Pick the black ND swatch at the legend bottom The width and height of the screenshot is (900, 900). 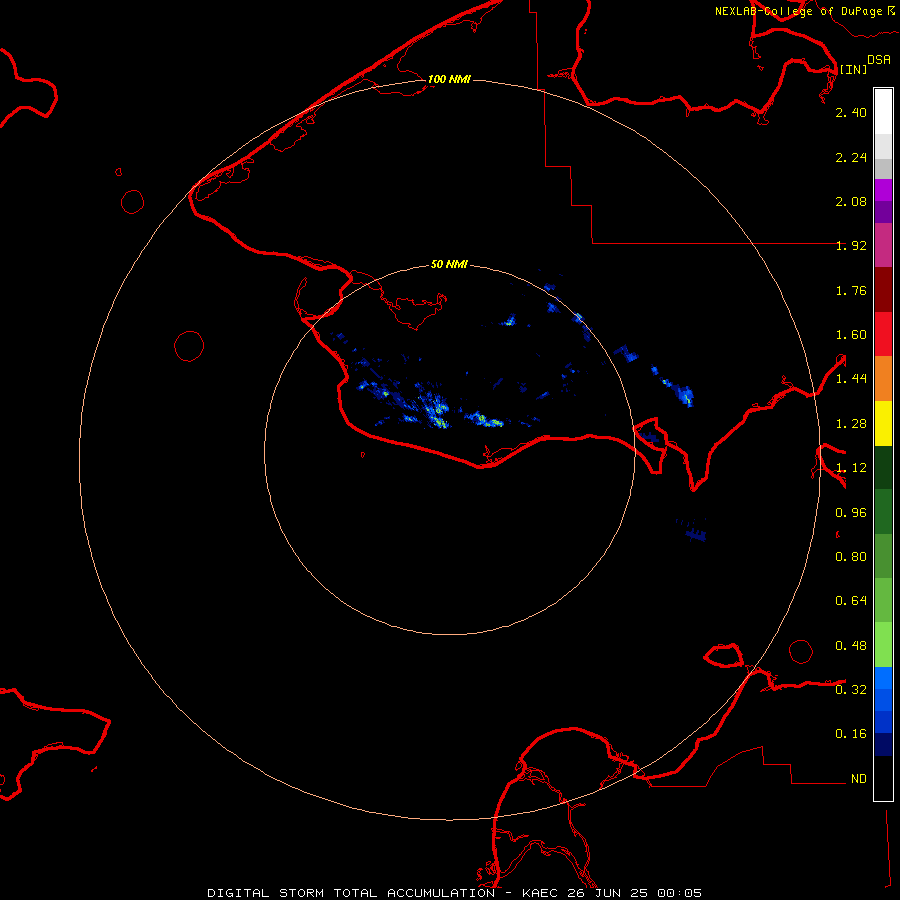click(883, 778)
